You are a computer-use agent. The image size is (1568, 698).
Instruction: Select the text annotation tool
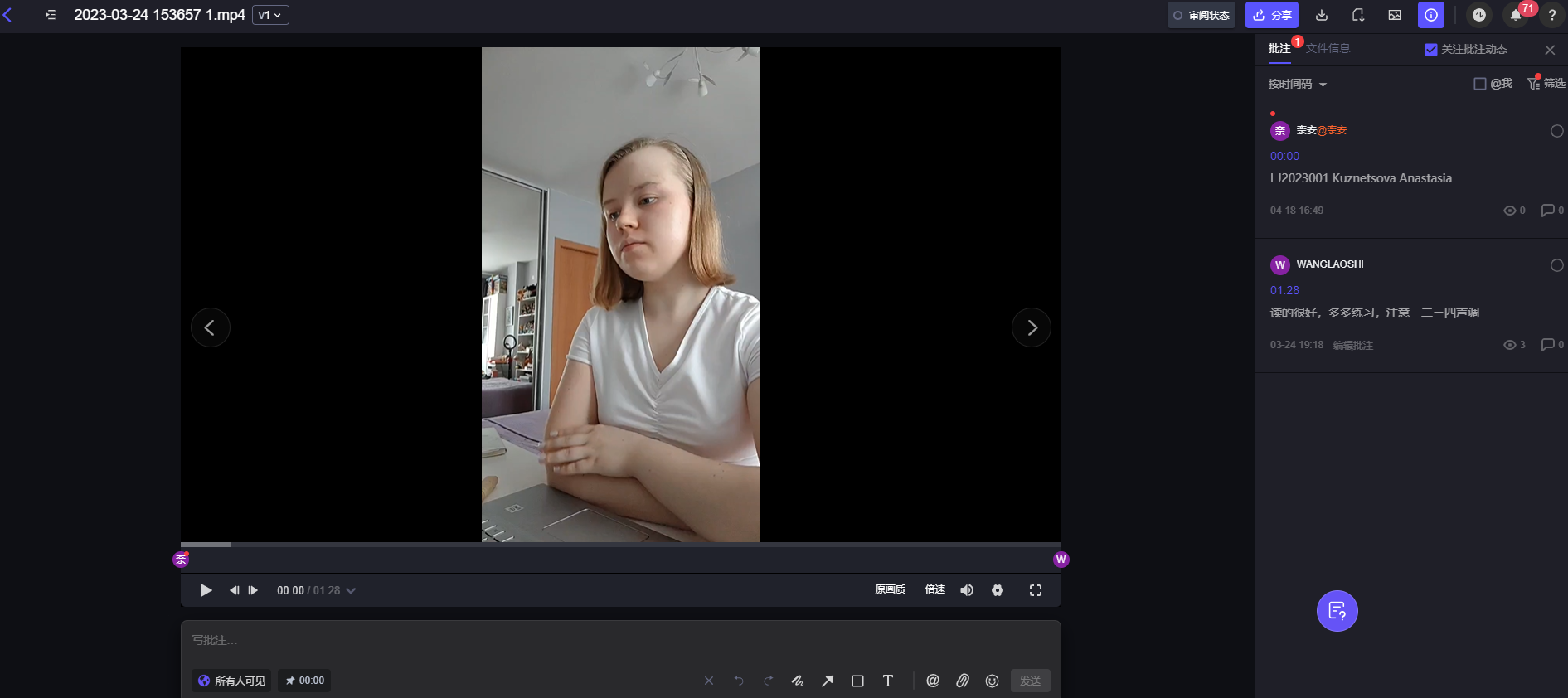(x=888, y=681)
